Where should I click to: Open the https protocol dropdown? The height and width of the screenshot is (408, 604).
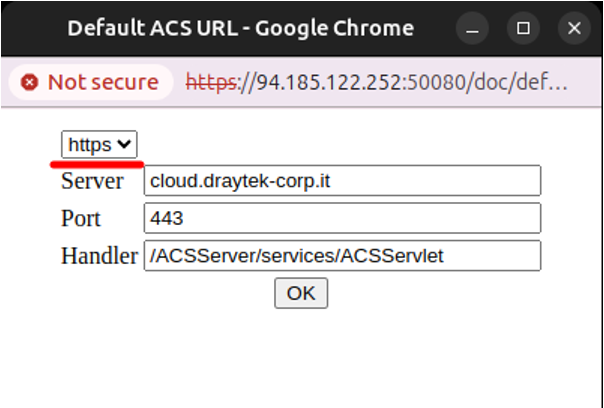[99, 144]
